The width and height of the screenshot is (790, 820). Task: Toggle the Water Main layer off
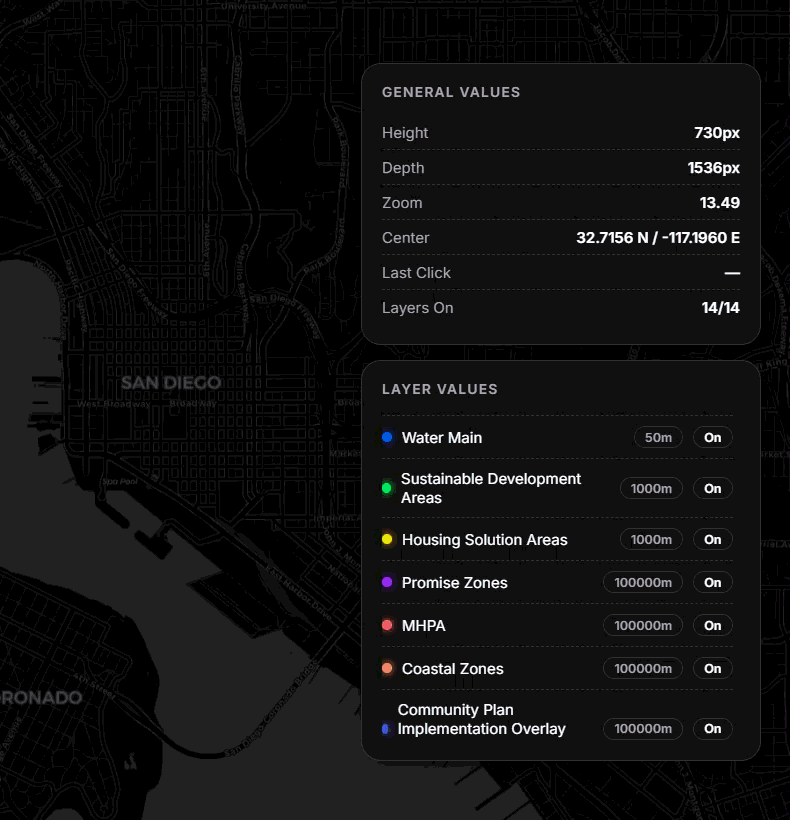712,437
